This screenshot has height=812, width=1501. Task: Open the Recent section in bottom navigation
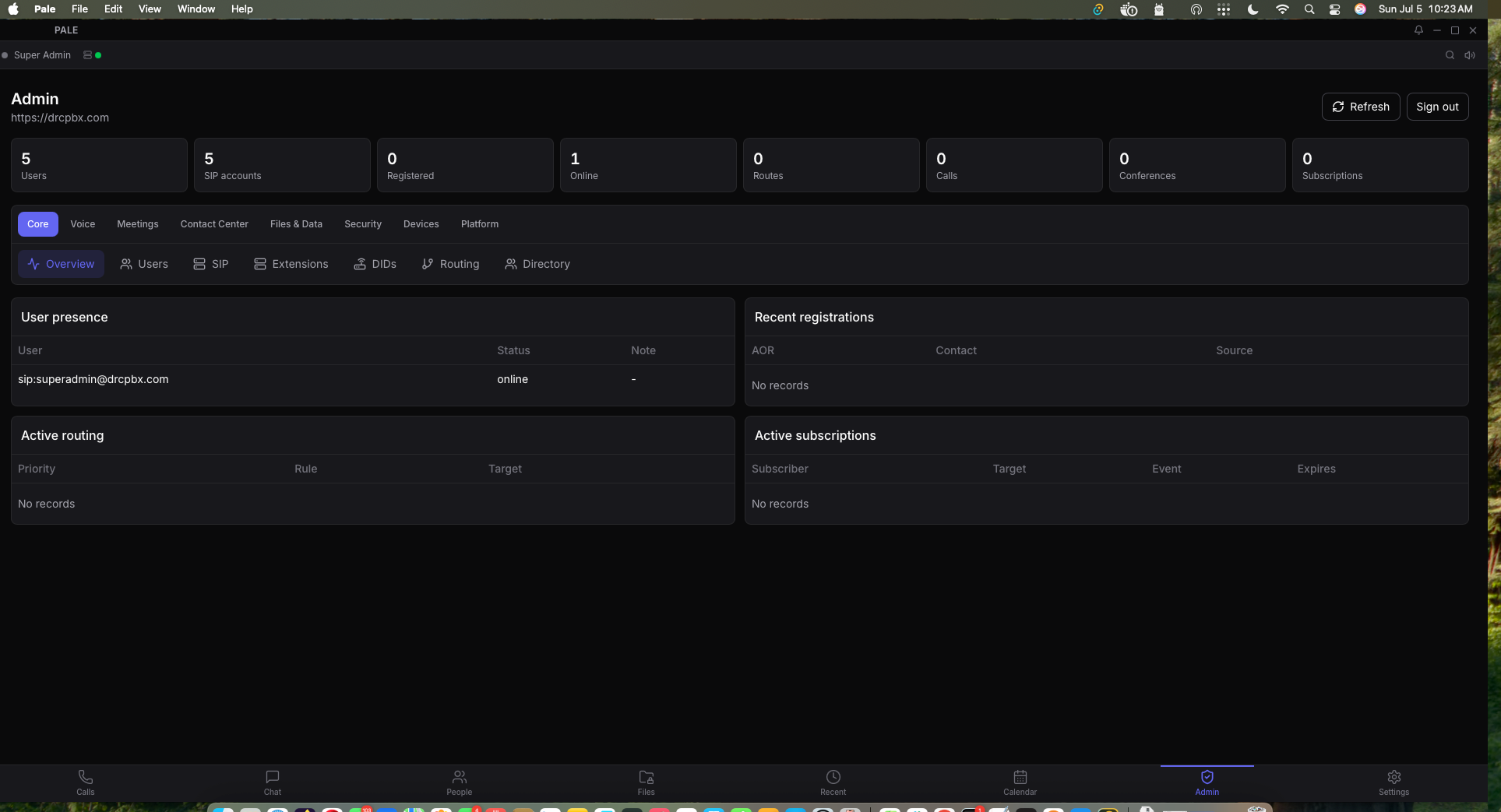click(x=833, y=782)
